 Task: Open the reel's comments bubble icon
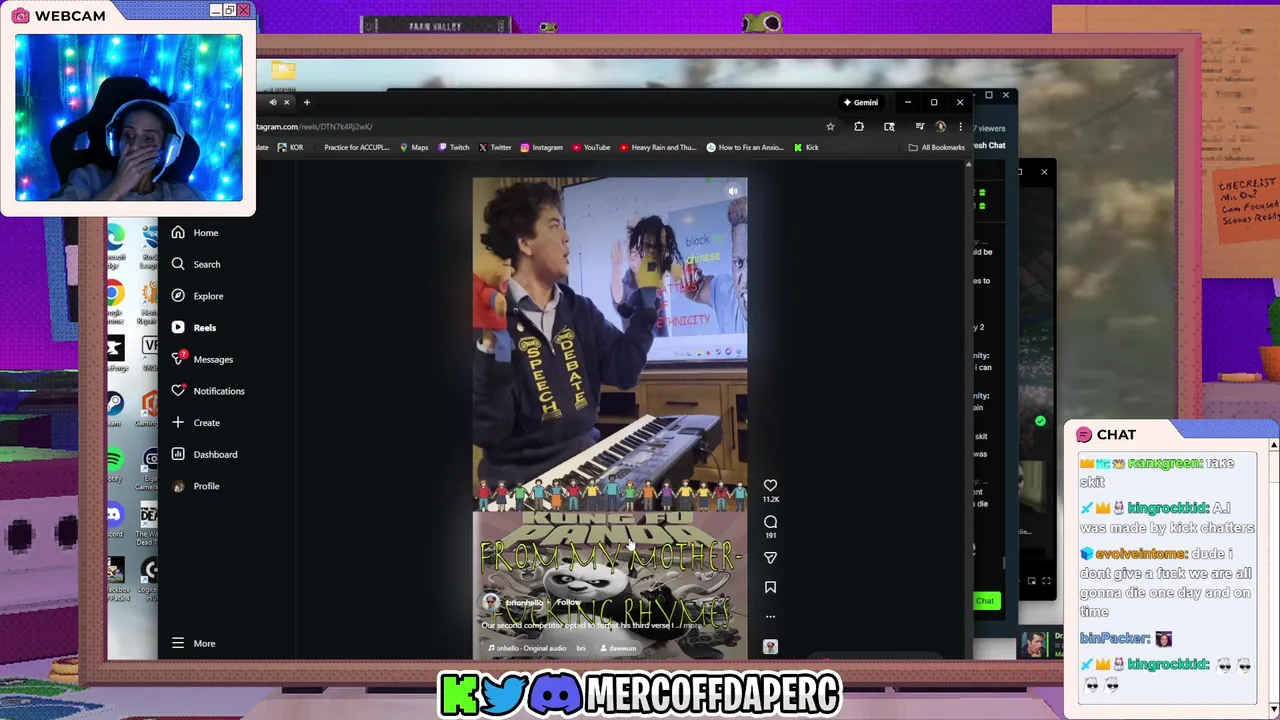pyautogui.click(x=770, y=522)
